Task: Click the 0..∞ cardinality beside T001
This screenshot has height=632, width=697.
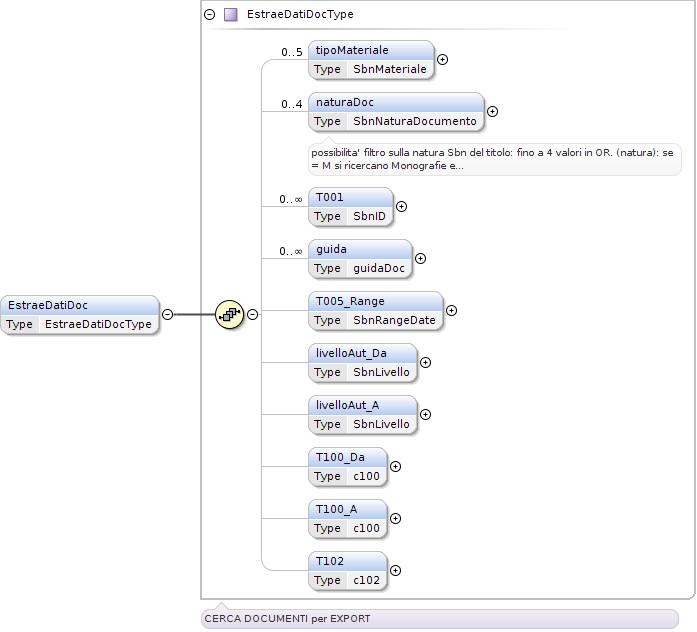Action: 291,200
